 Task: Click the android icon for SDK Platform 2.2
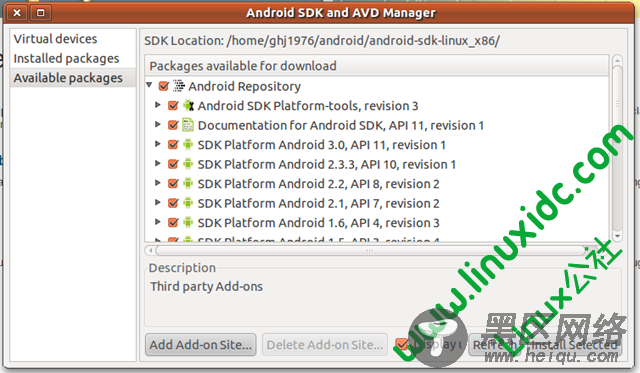tap(188, 184)
